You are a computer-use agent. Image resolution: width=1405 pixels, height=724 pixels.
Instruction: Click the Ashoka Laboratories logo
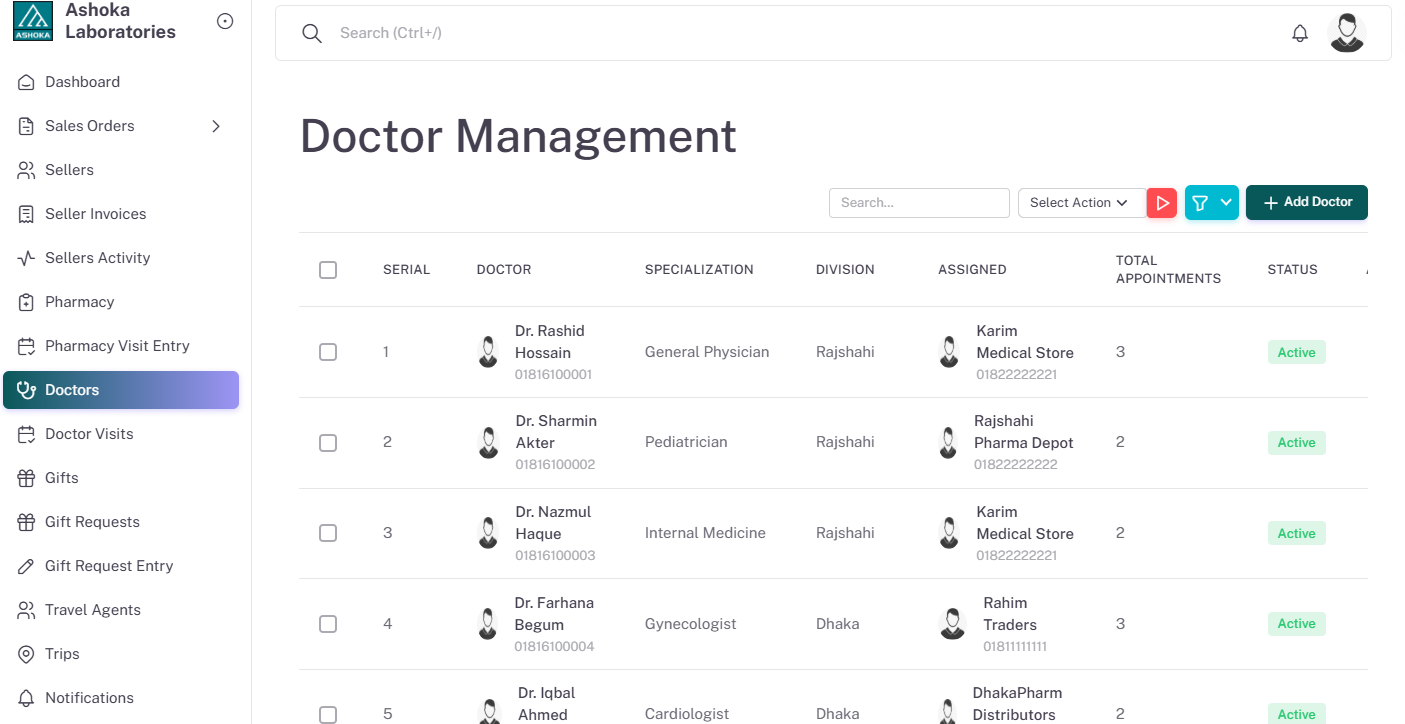33,21
